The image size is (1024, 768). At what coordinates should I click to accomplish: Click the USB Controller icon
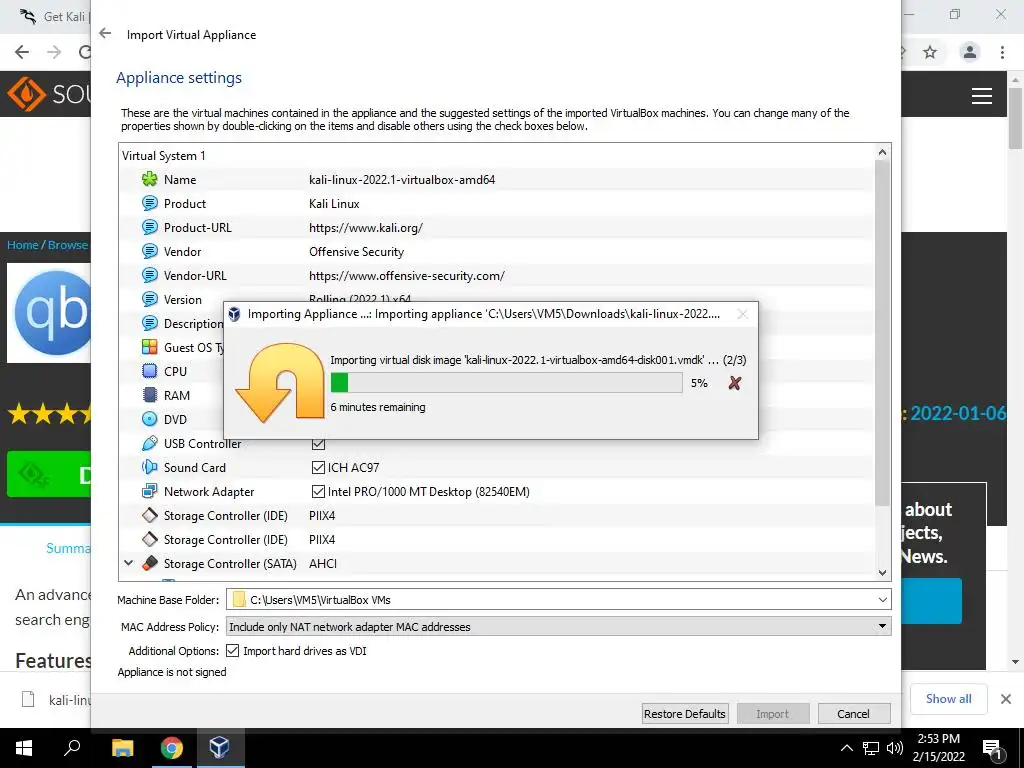tap(150, 443)
